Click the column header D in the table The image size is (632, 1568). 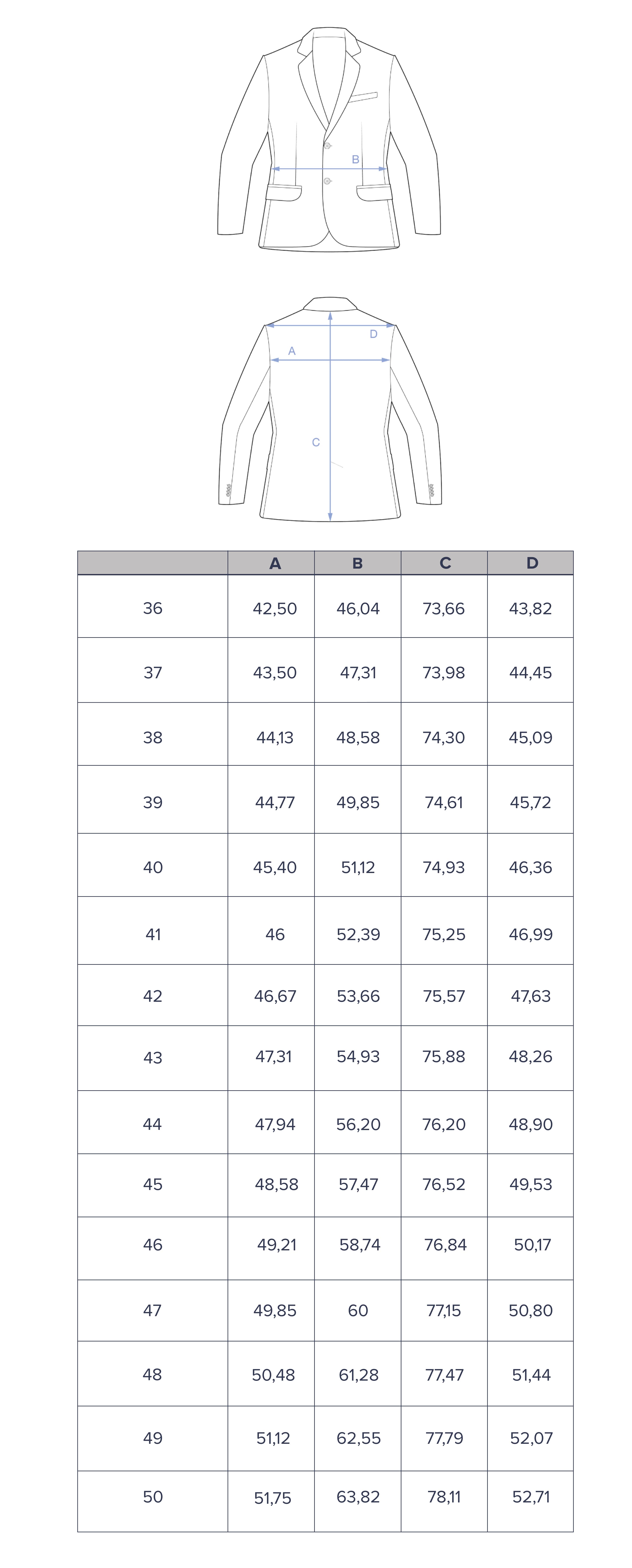coord(532,563)
